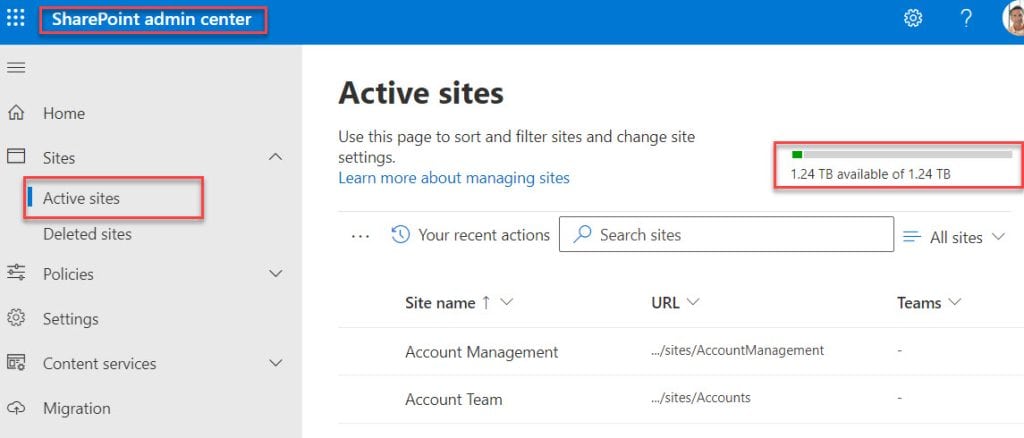Click the Active sites page heading

point(421,93)
